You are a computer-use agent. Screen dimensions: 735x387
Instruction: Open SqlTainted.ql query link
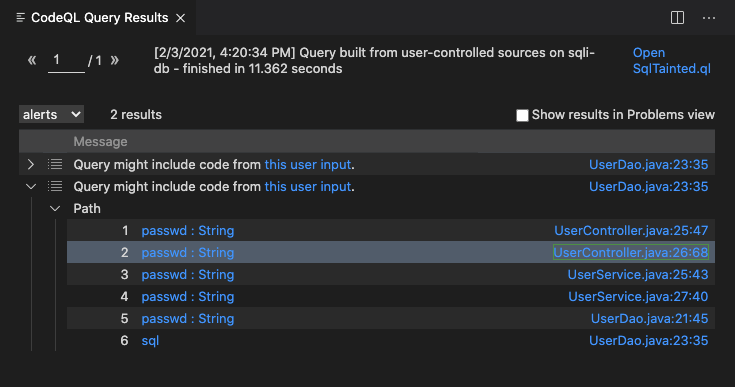(x=671, y=60)
